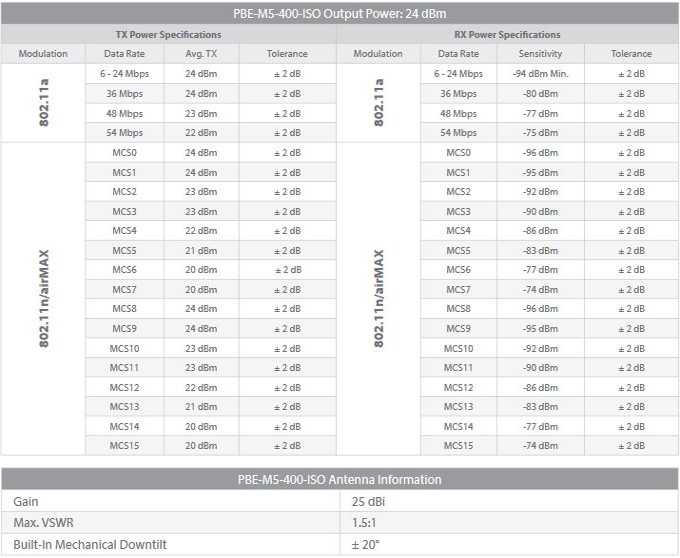The image size is (680, 558).
Task: Click the '-75 dBm' sensitivity value
Action: point(540,133)
